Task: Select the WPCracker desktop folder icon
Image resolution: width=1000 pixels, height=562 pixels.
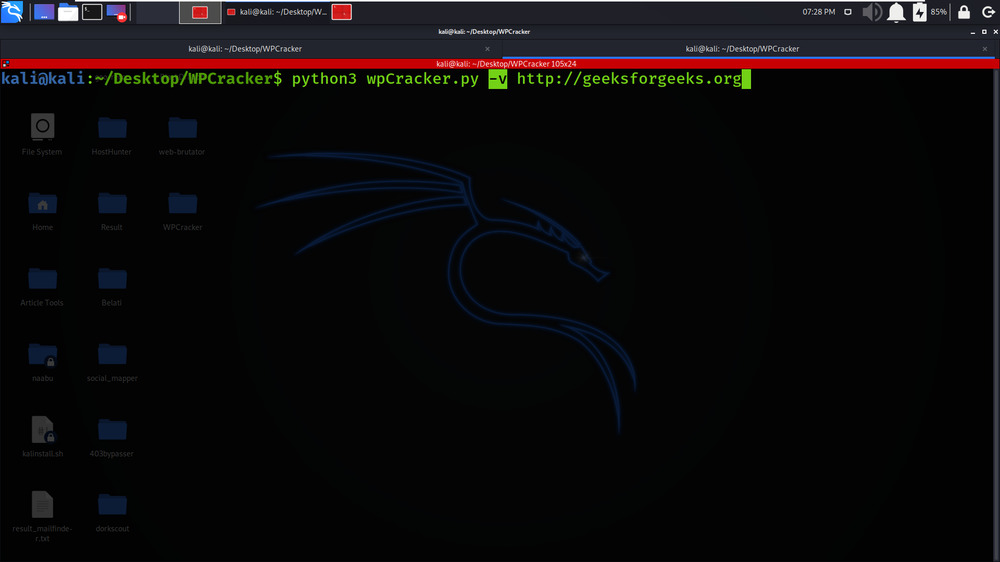Action: [182, 211]
